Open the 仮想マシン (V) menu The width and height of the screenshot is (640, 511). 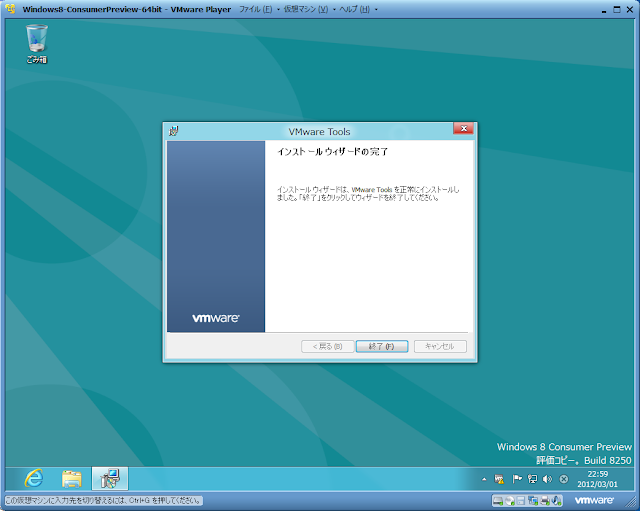point(306,9)
